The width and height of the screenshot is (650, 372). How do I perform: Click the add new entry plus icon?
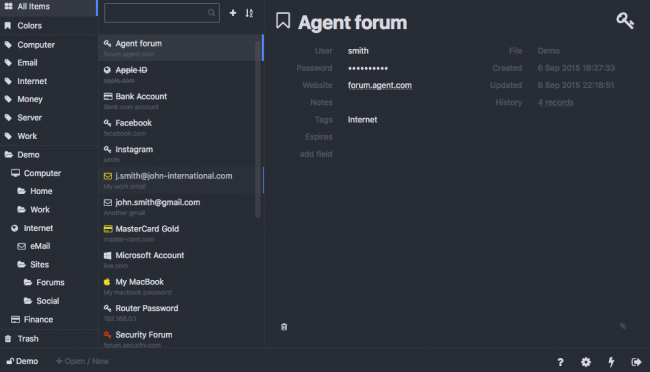(x=233, y=13)
